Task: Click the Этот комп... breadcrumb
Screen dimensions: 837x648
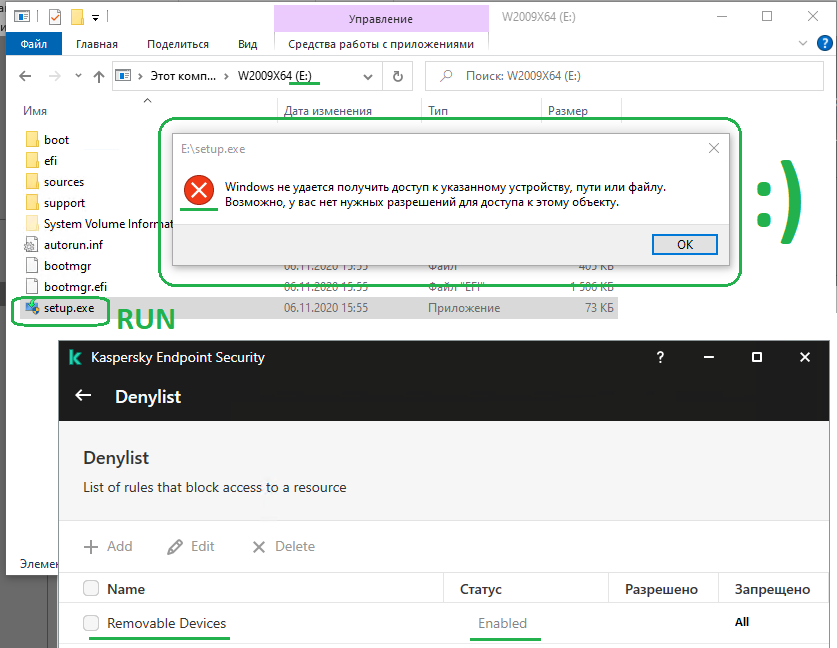Action: (x=183, y=76)
